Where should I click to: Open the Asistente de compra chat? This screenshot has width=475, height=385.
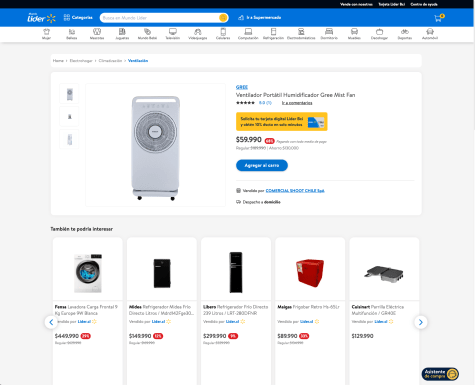click(440, 374)
